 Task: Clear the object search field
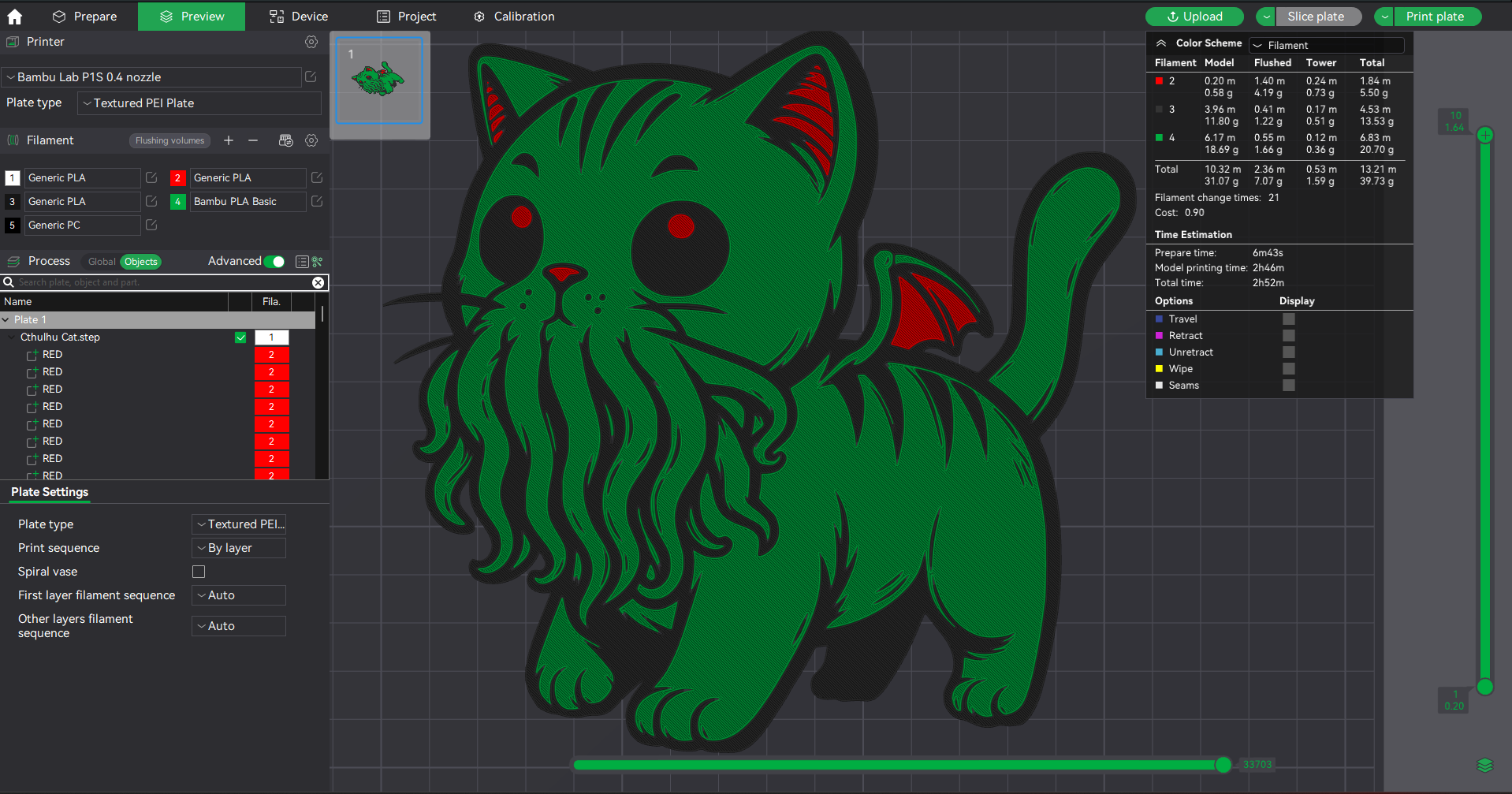318,282
